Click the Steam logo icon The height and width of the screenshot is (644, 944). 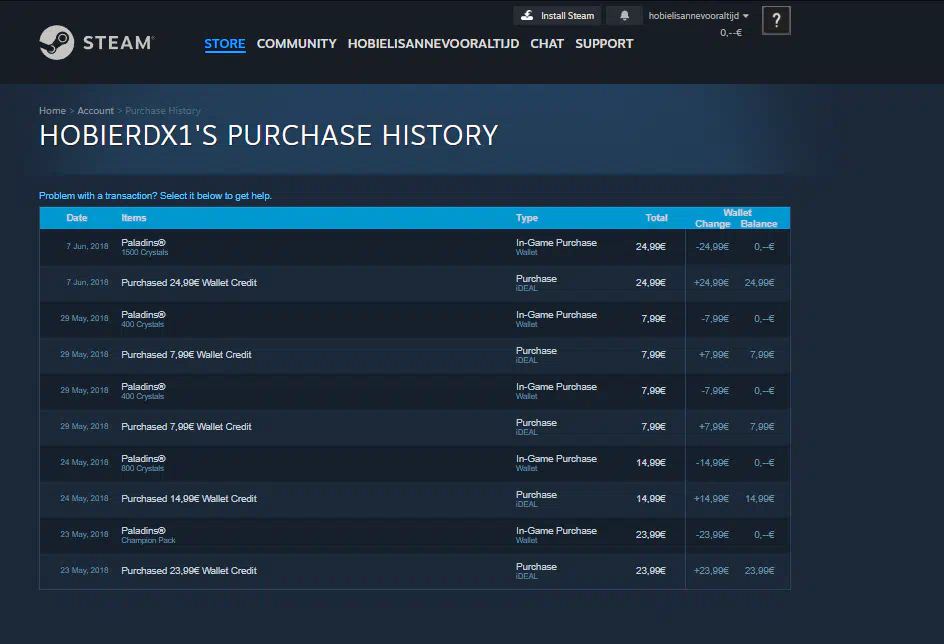click(x=57, y=43)
